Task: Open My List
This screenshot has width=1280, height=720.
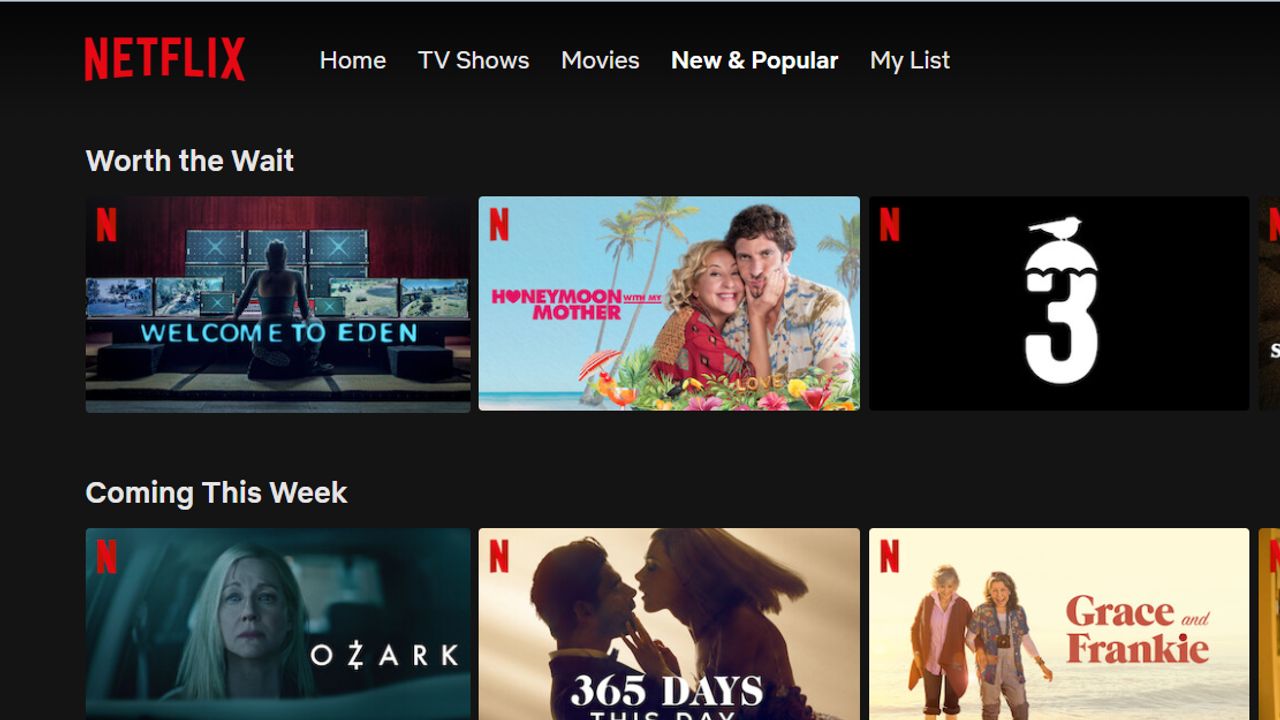Action: tap(910, 61)
